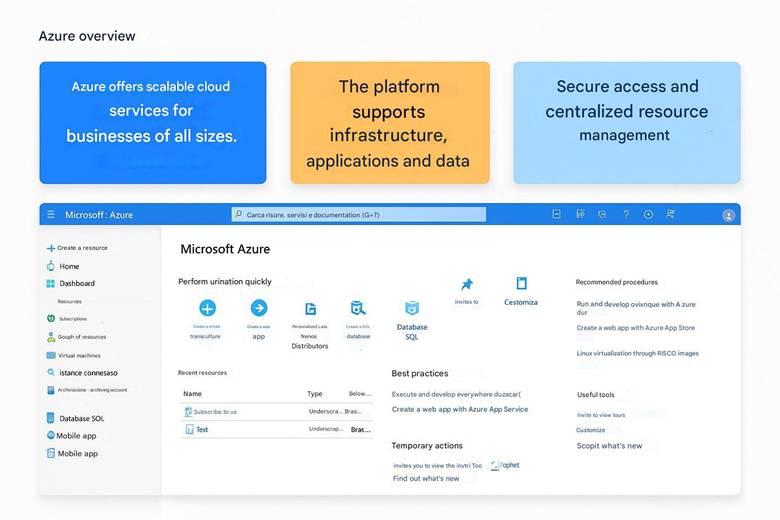The height and width of the screenshot is (520, 780).
Task: Click the search bar in the header
Action: tap(358, 214)
